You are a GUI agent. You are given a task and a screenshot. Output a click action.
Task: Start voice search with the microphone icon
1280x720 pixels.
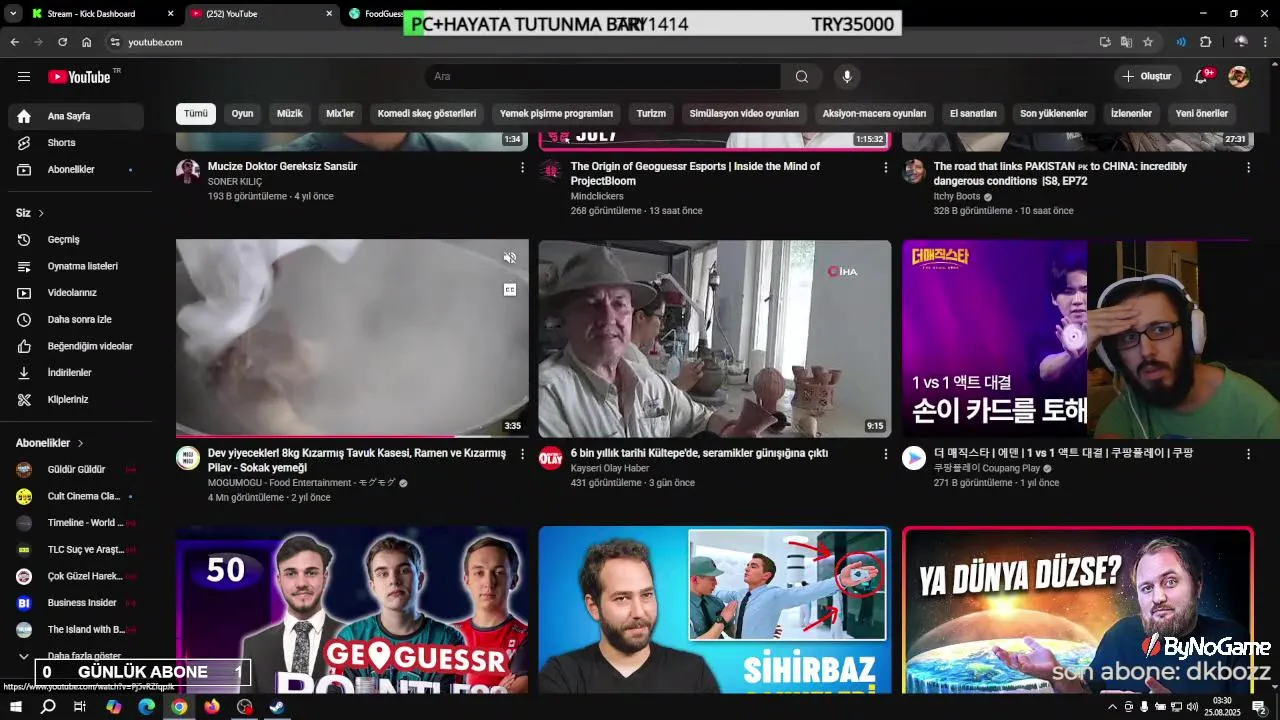tap(847, 77)
